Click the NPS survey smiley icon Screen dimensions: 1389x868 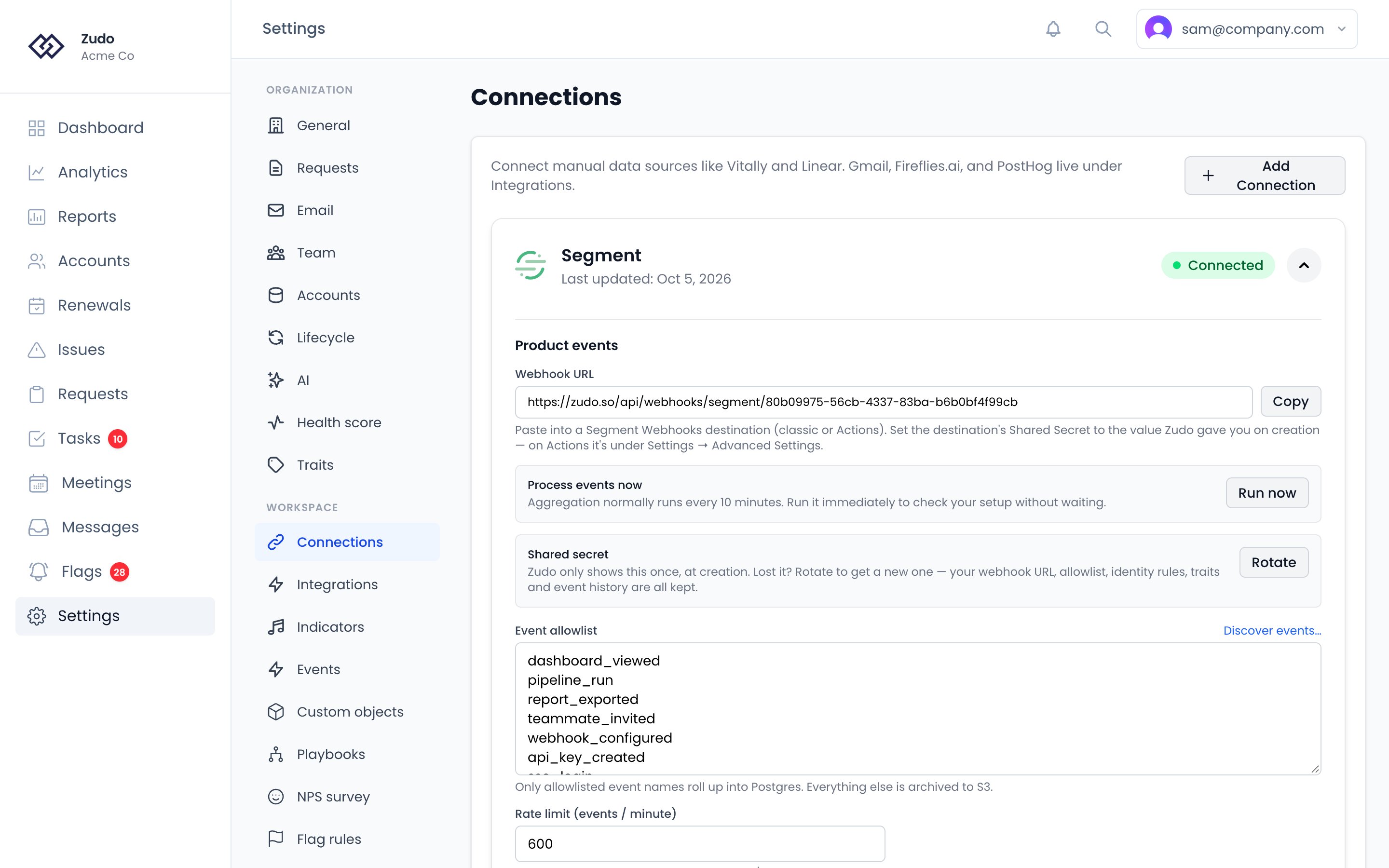point(276,797)
